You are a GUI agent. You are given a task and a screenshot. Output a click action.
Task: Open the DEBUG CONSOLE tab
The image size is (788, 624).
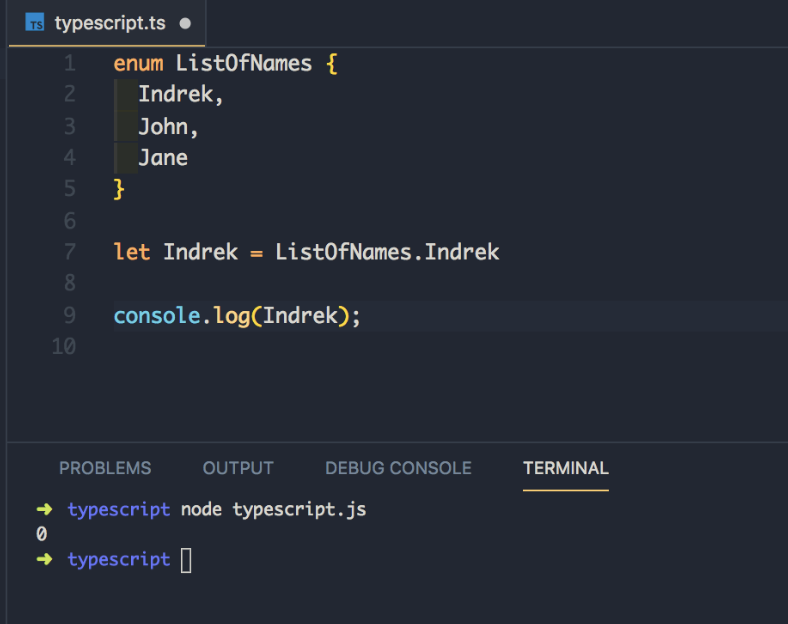[399, 468]
